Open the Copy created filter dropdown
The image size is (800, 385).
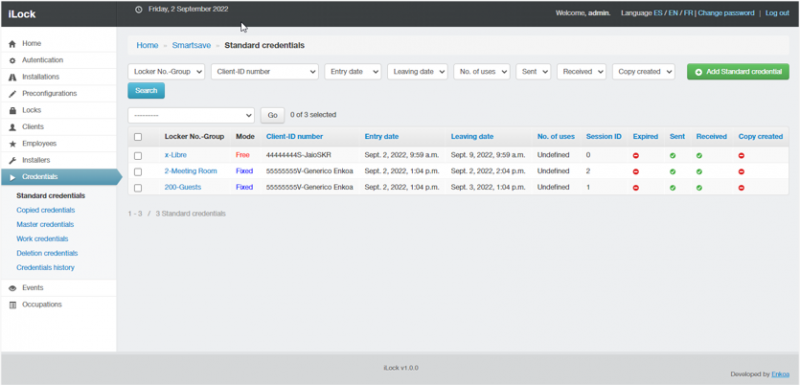[643, 72]
